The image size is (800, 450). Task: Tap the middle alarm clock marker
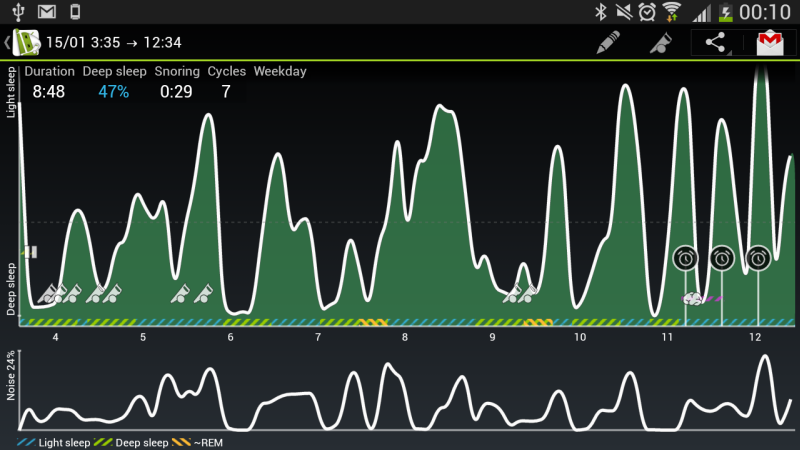(721, 258)
